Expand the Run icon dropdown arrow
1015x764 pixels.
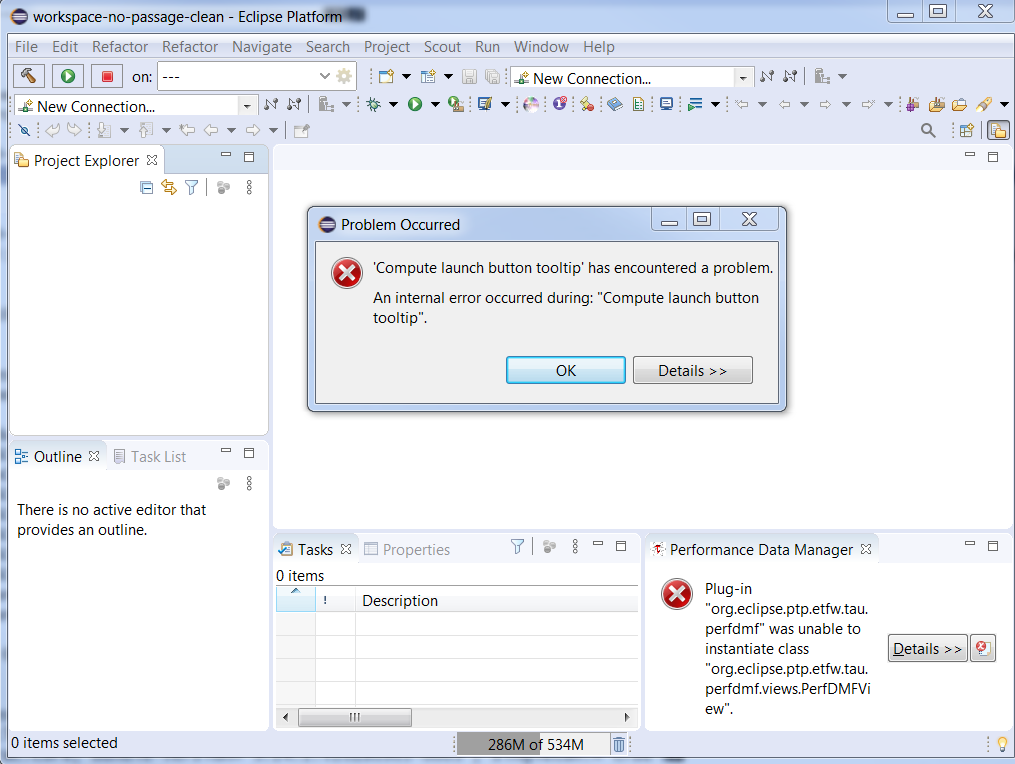click(435, 104)
